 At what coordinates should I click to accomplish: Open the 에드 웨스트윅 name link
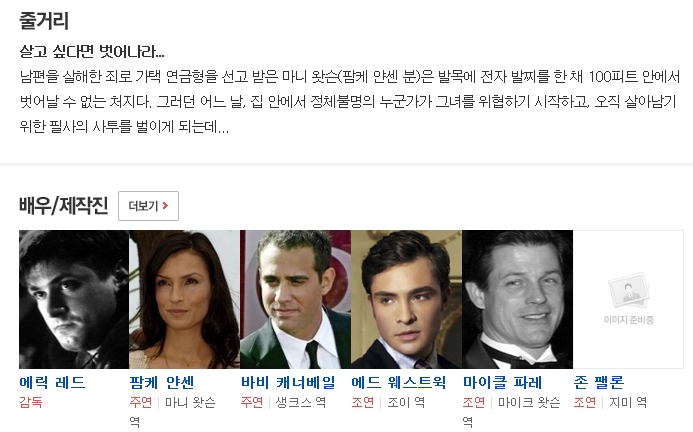point(399,382)
